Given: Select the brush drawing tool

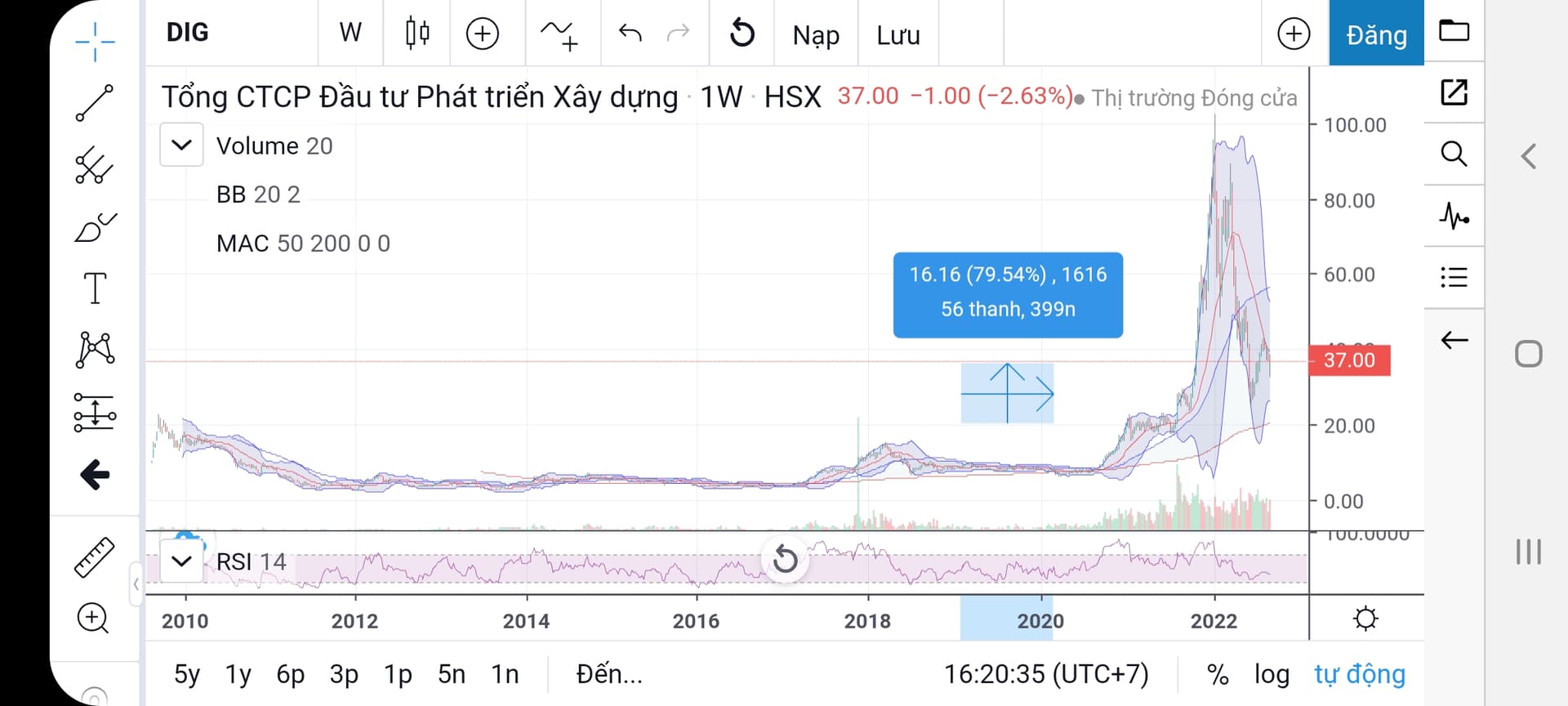Looking at the screenshot, I should pyautogui.click(x=95, y=227).
